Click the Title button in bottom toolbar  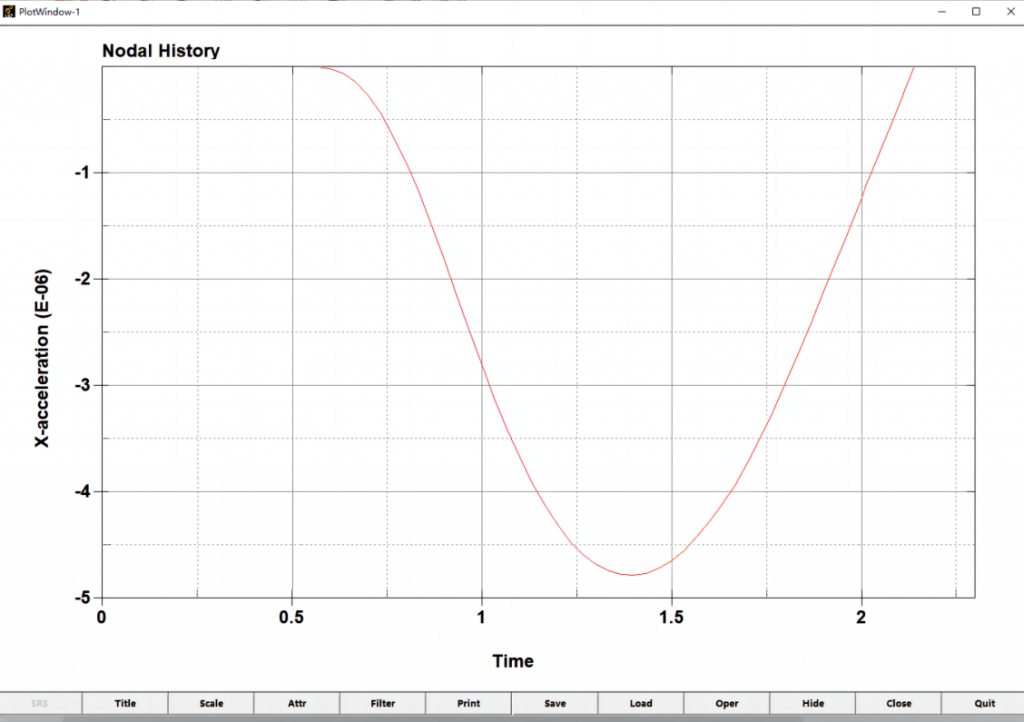[x=125, y=703]
